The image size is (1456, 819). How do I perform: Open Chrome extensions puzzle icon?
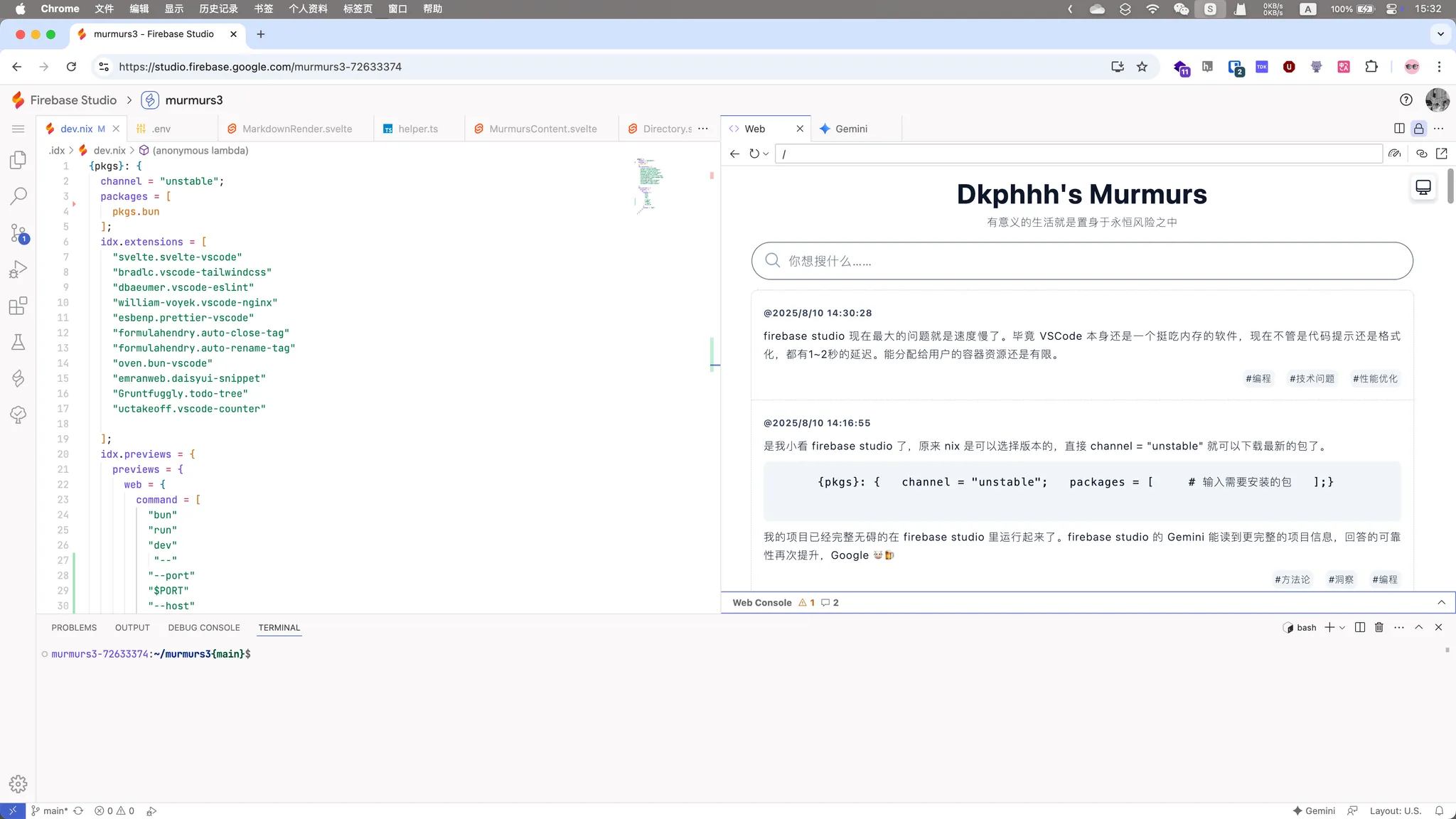(x=1371, y=67)
